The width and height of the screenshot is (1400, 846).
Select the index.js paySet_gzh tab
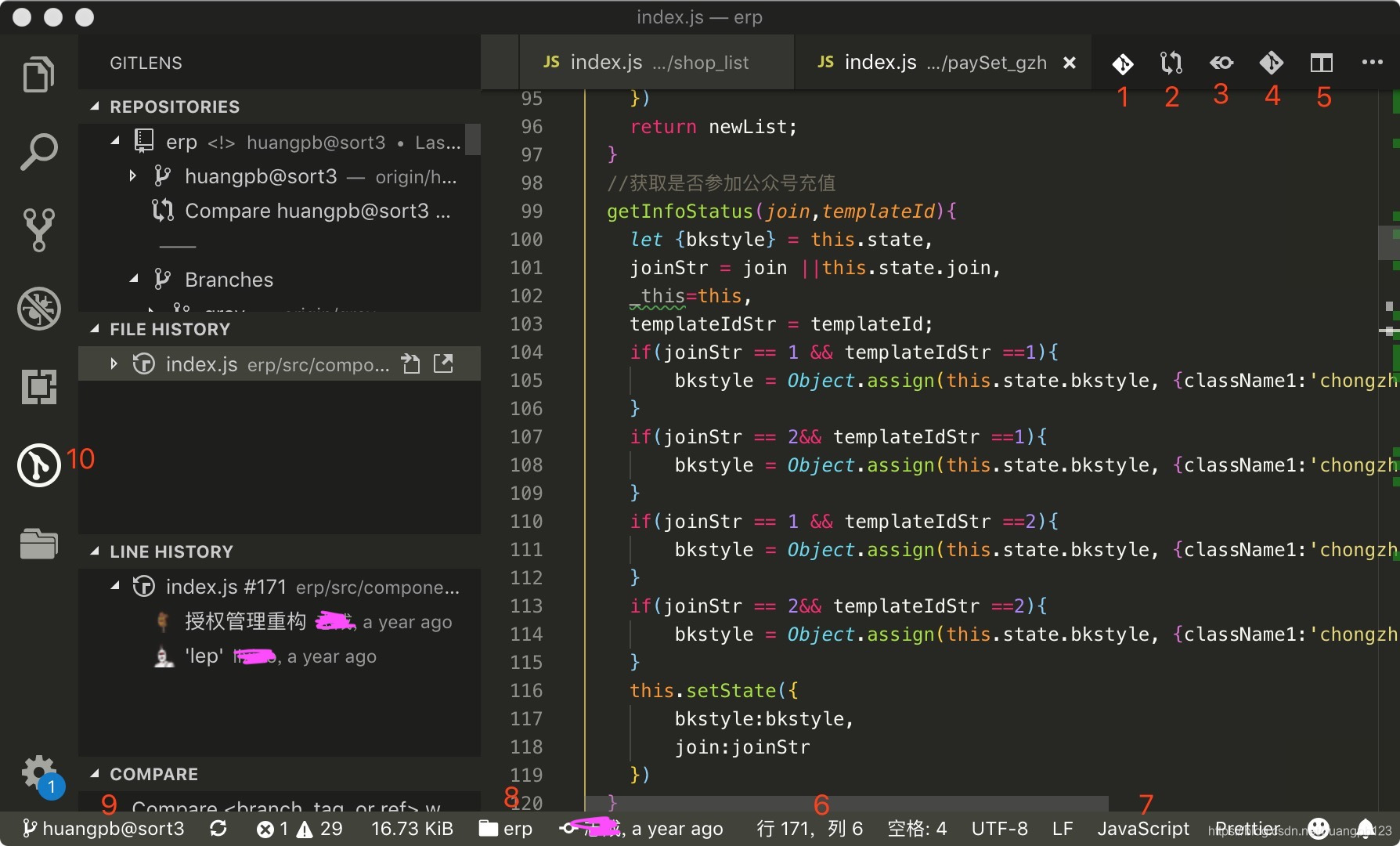click(x=943, y=62)
